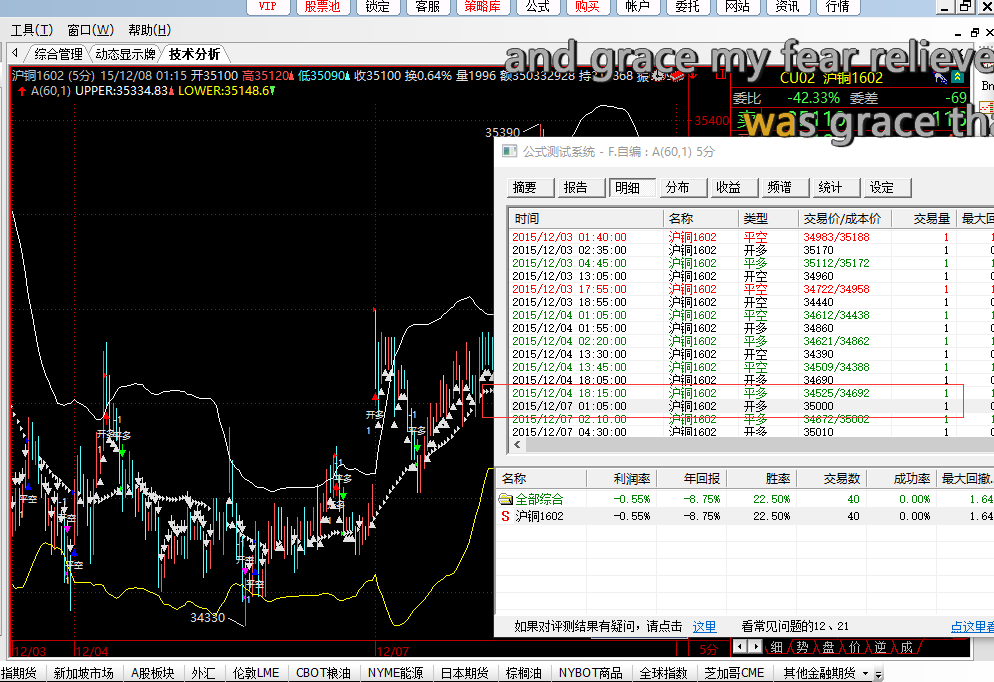This screenshot has width=994, height=682.
Task: Open the 设定 settings tab
Action: click(881, 187)
